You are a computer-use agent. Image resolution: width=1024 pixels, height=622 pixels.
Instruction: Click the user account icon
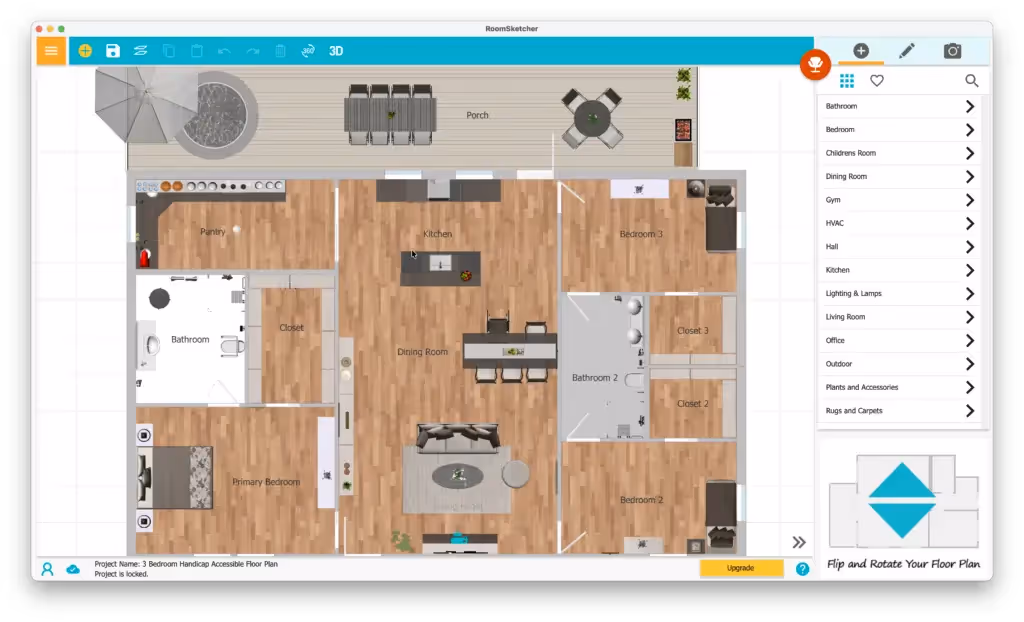click(x=47, y=569)
